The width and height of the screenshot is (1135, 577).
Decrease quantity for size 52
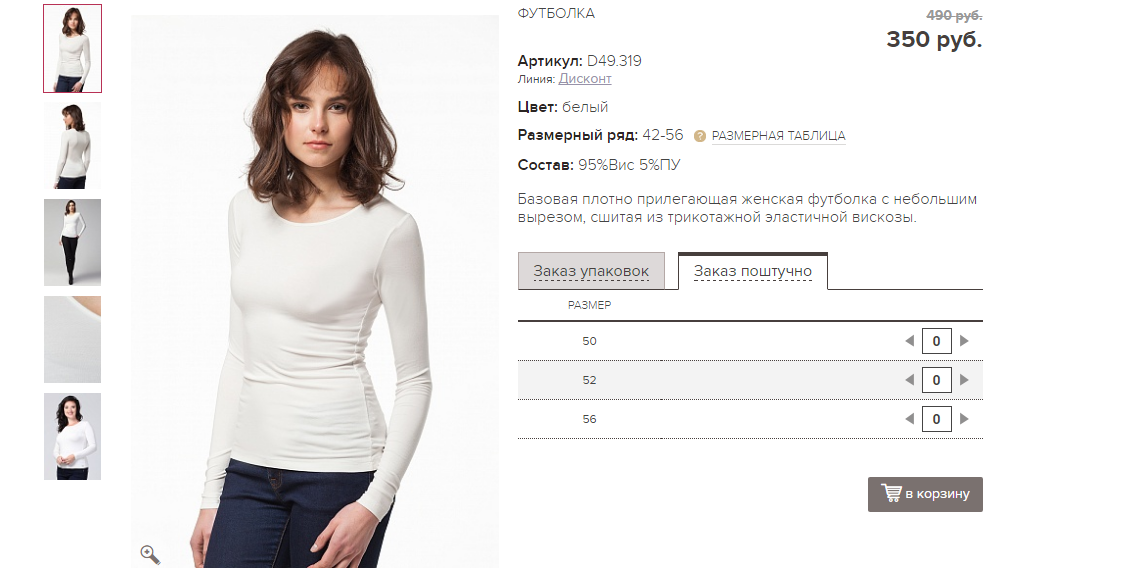tap(910, 379)
